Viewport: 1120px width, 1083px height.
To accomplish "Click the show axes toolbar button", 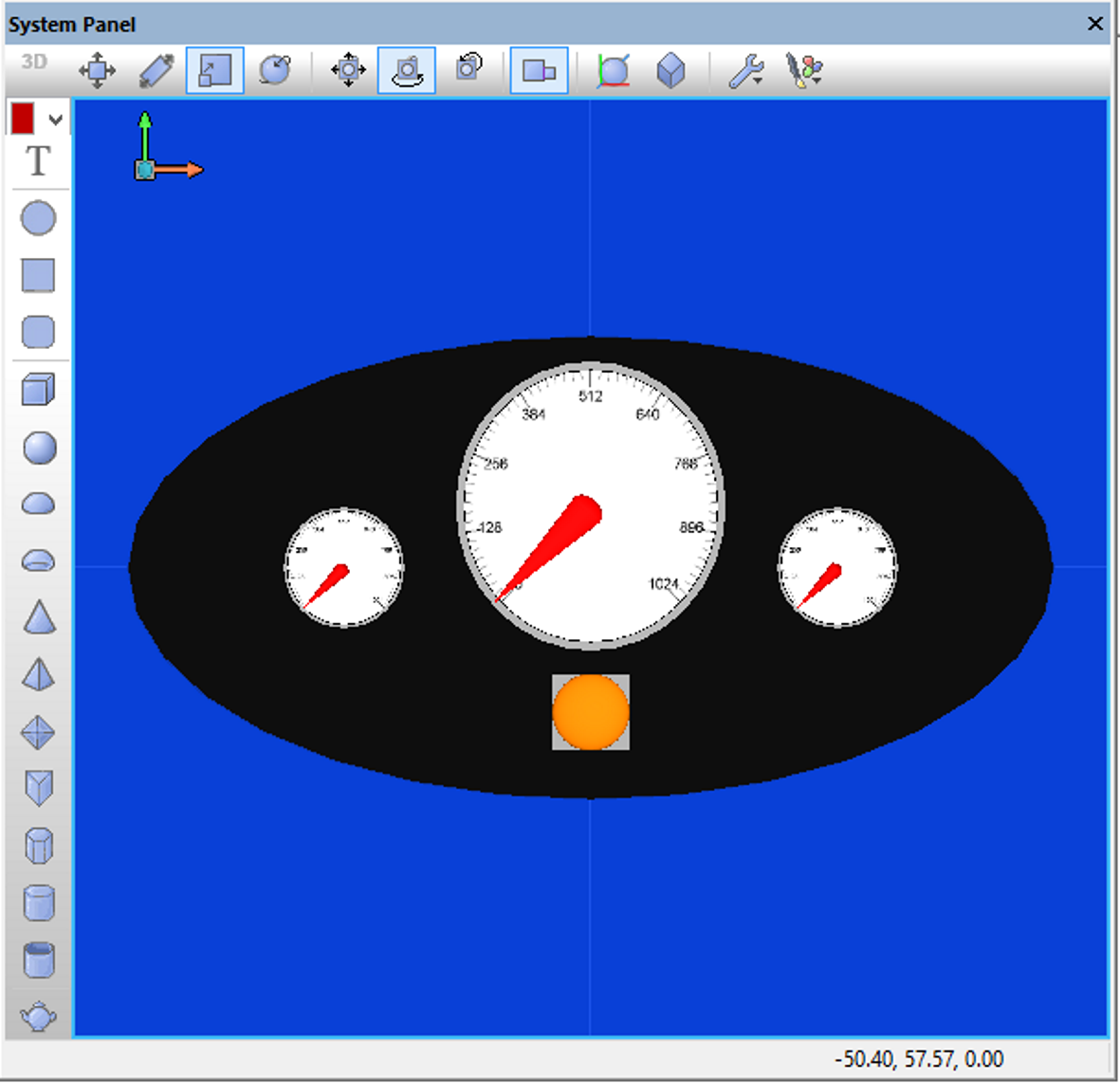I will (x=614, y=70).
